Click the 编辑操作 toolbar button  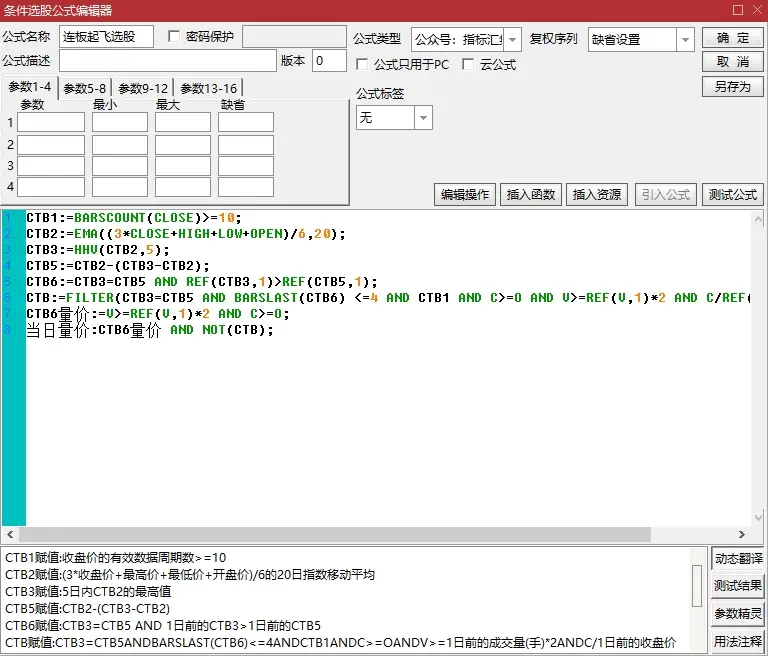coord(465,195)
